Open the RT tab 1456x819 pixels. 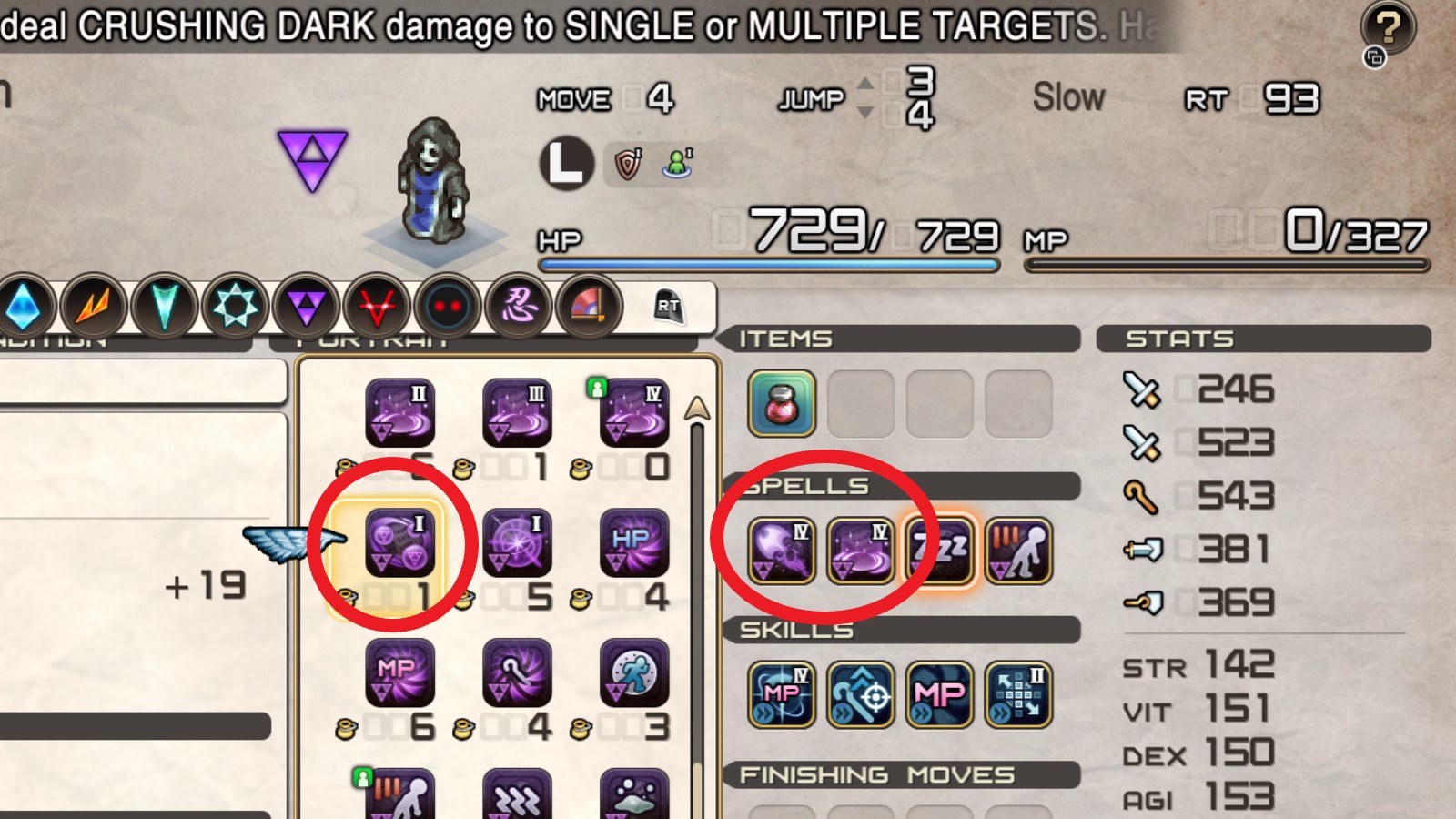pos(669,308)
